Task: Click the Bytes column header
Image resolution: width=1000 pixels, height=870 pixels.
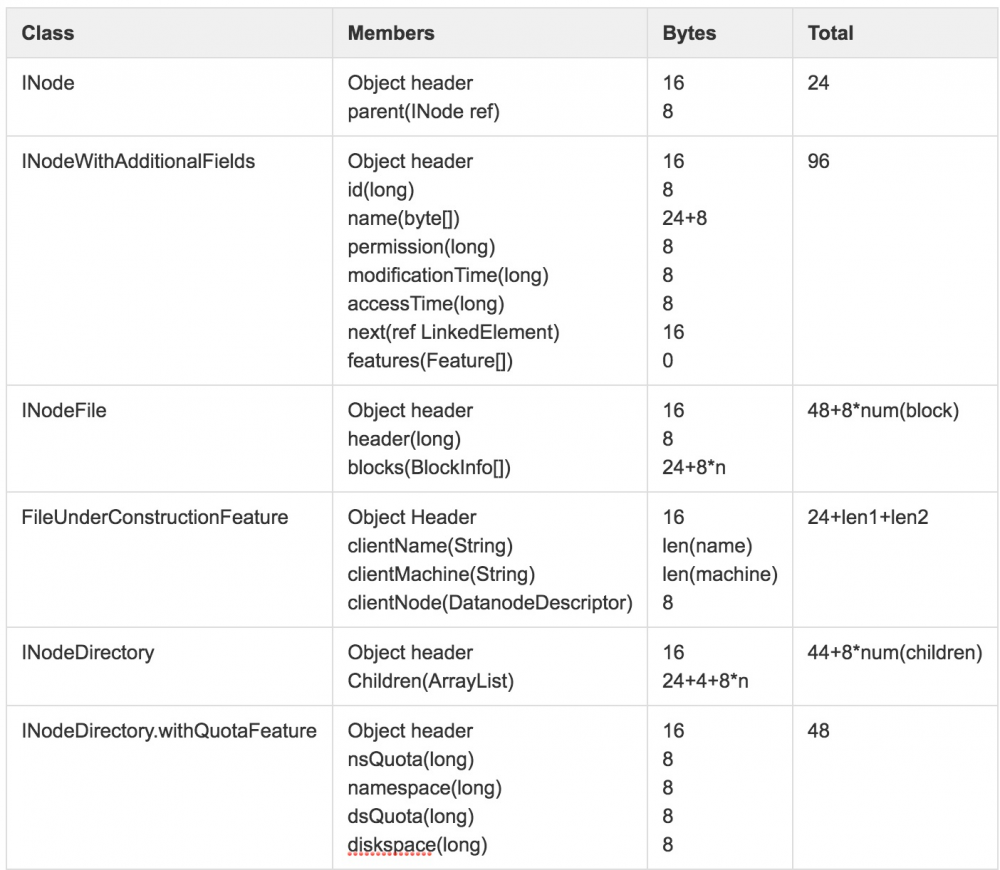Action: click(x=689, y=33)
